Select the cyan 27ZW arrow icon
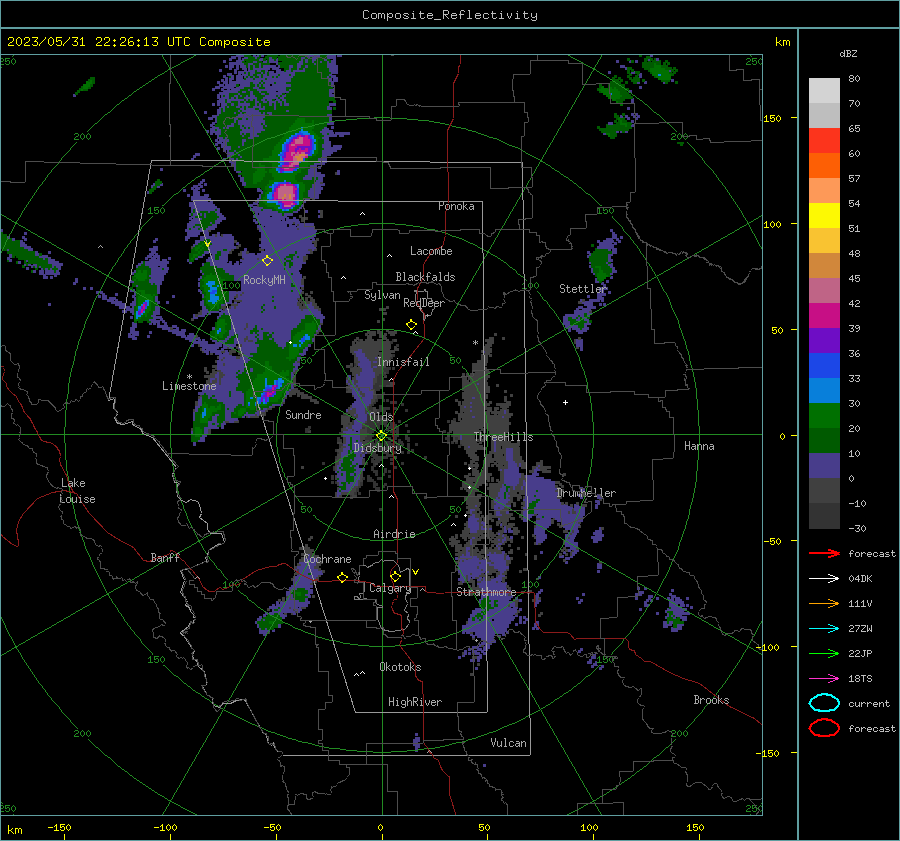The height and width of the screenshot is (841, 900). point(824,629)
